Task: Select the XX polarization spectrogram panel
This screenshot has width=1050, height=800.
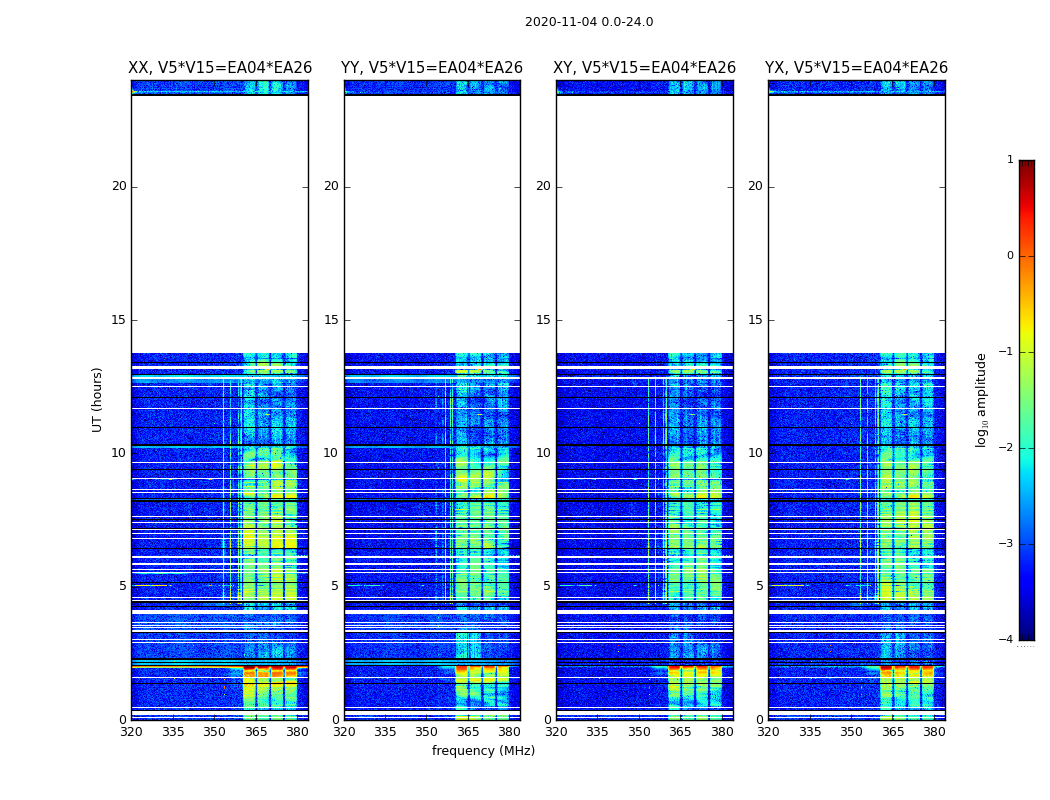Action: (x=220, y=400)
